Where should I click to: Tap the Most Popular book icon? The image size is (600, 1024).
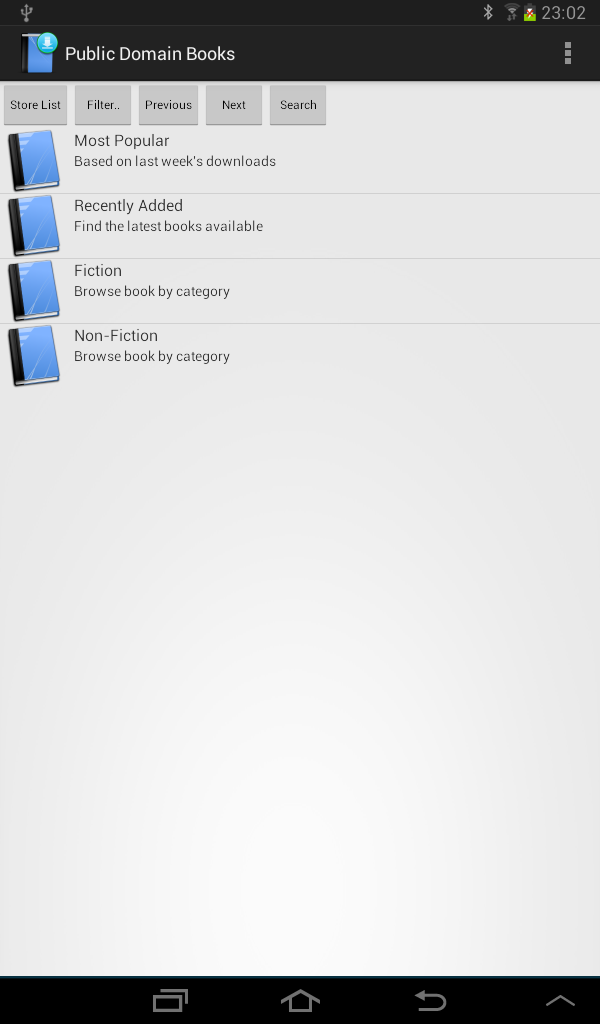34,161
